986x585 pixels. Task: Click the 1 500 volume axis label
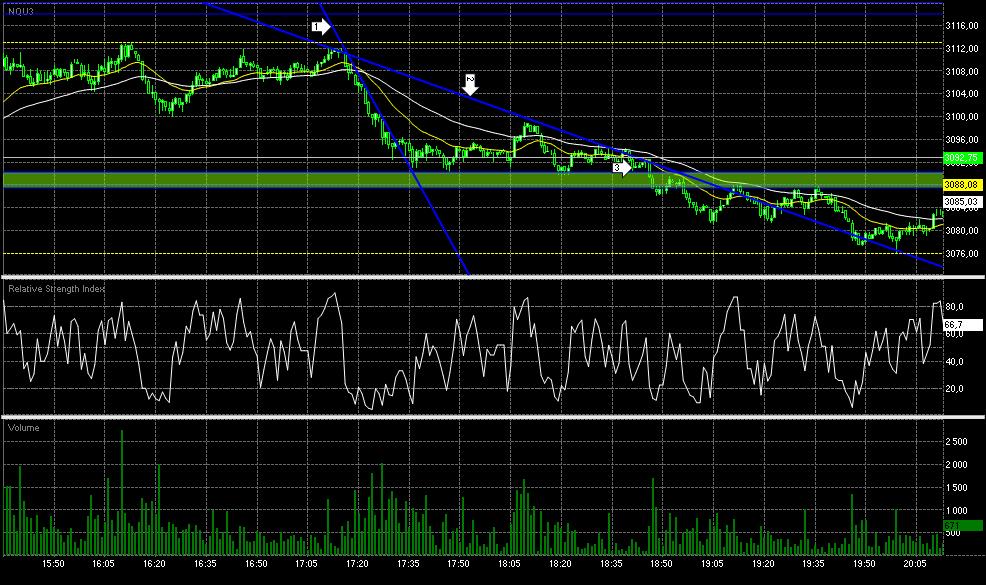coord(956,488)
